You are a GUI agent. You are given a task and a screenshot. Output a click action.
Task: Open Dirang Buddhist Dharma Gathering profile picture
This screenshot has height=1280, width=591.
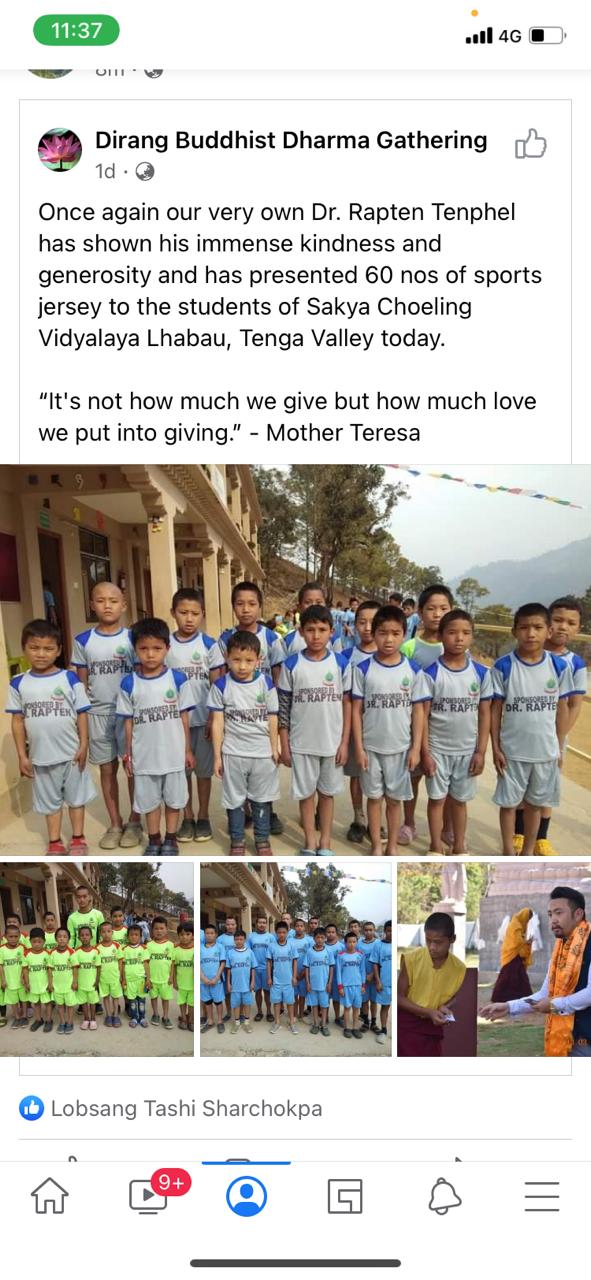point(59,150)
